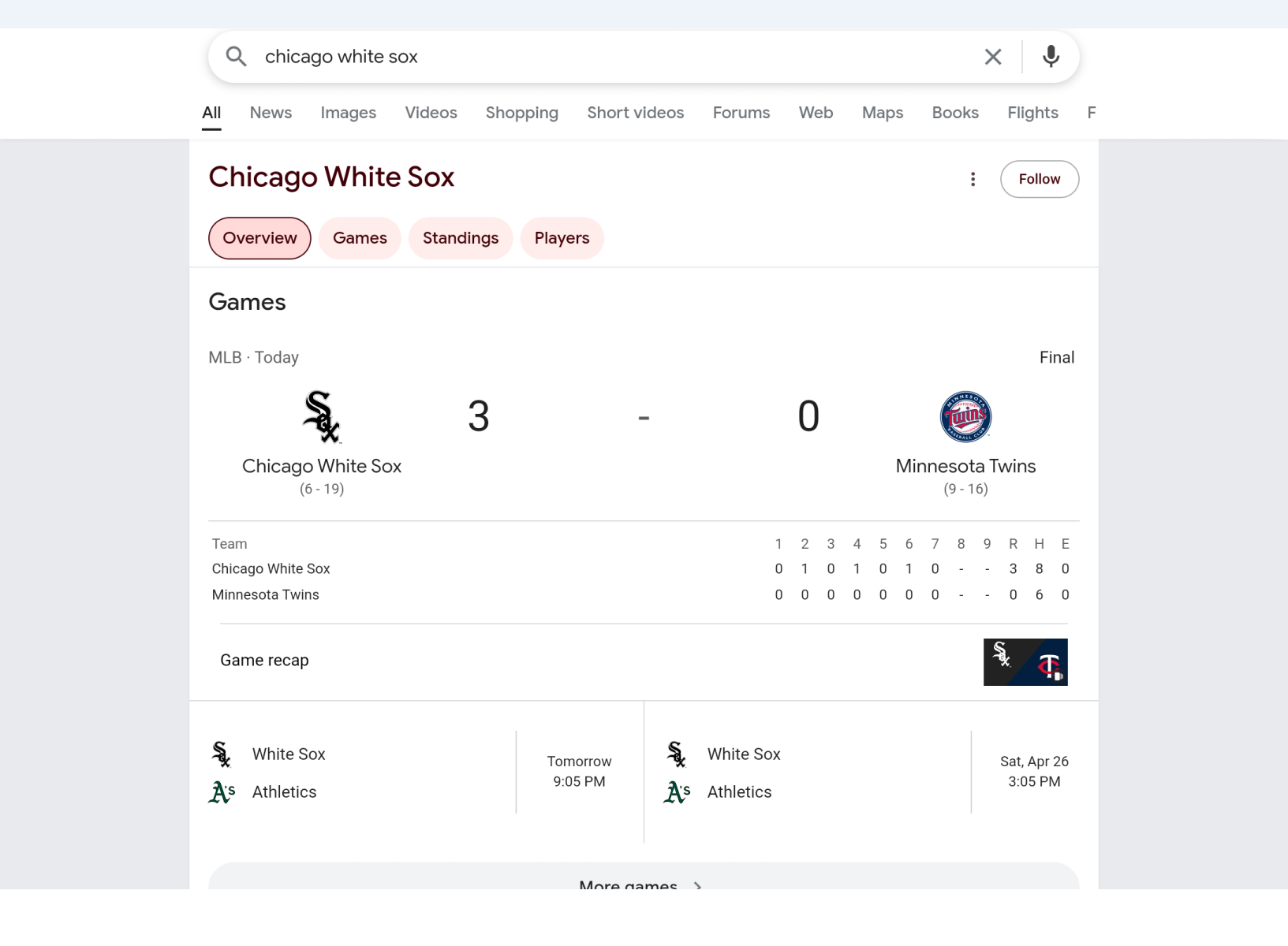Viewport: 1288px width, 946px height.
Task: Click the Chicago White Sox team logo
Action: pyautogui.click(x=322, y=417)
